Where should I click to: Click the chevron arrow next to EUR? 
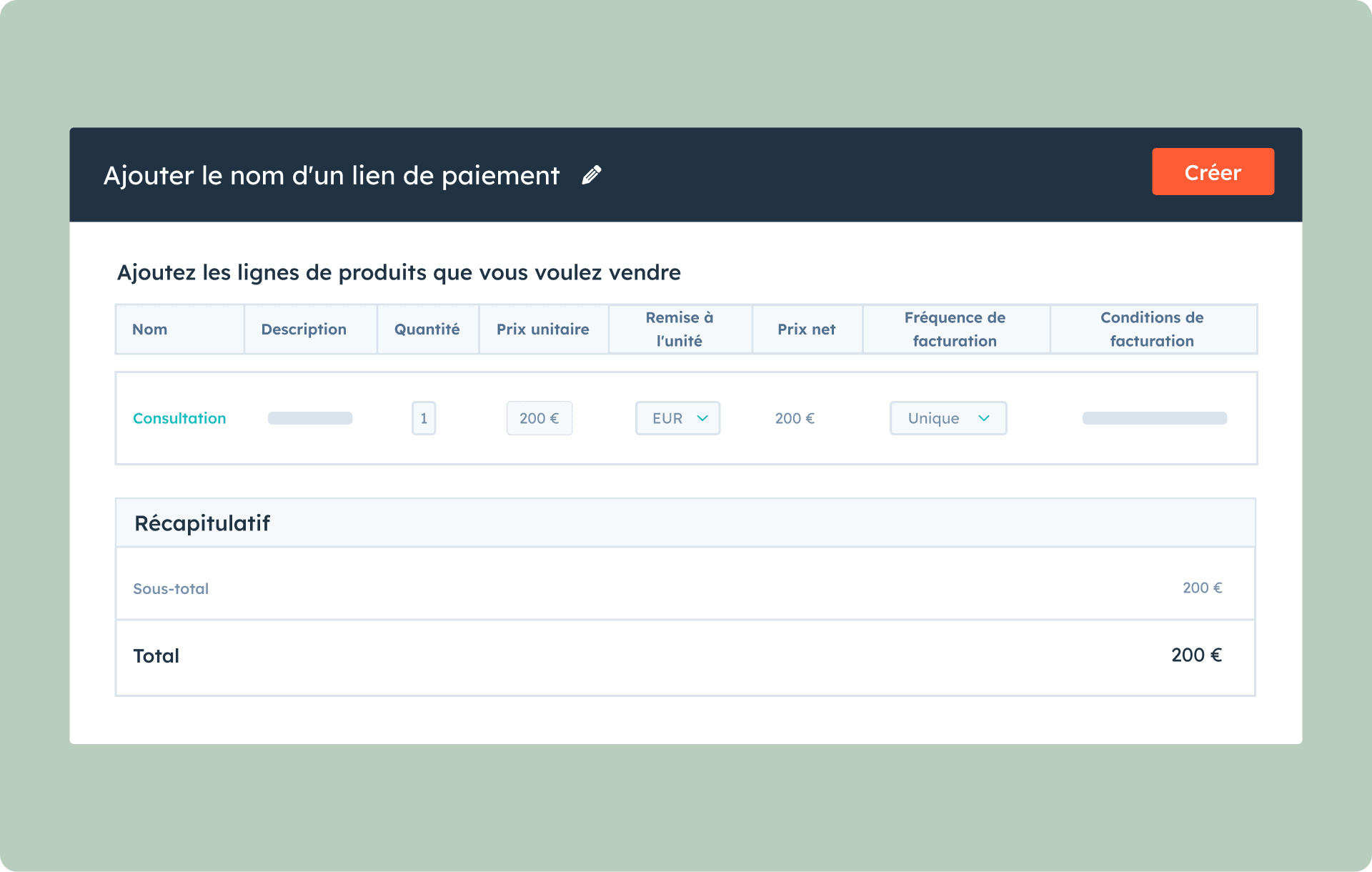coord(702,418)
